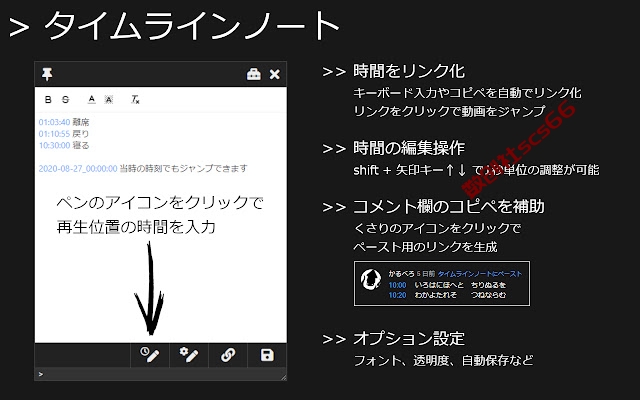Click the 10:00 timestamp in sample comment
Image resolution: width=640 pixels, height=400 pixels.
397,285
